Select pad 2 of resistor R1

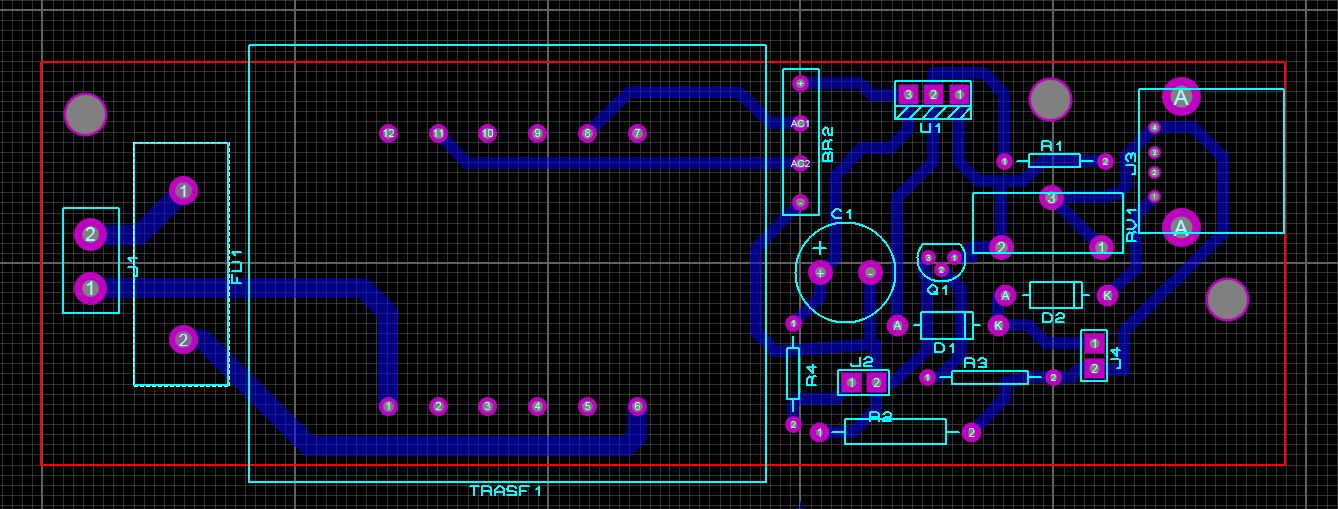point(1104,161)
